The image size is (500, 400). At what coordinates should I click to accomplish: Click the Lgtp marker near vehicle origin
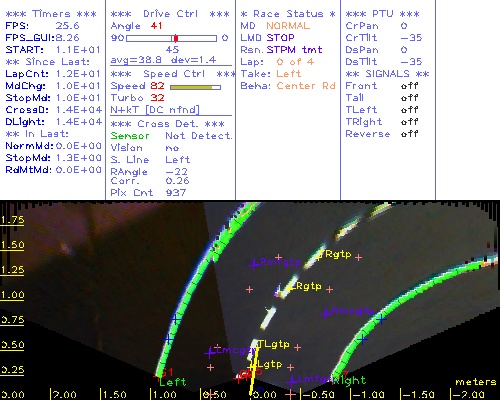coord(269,364)
